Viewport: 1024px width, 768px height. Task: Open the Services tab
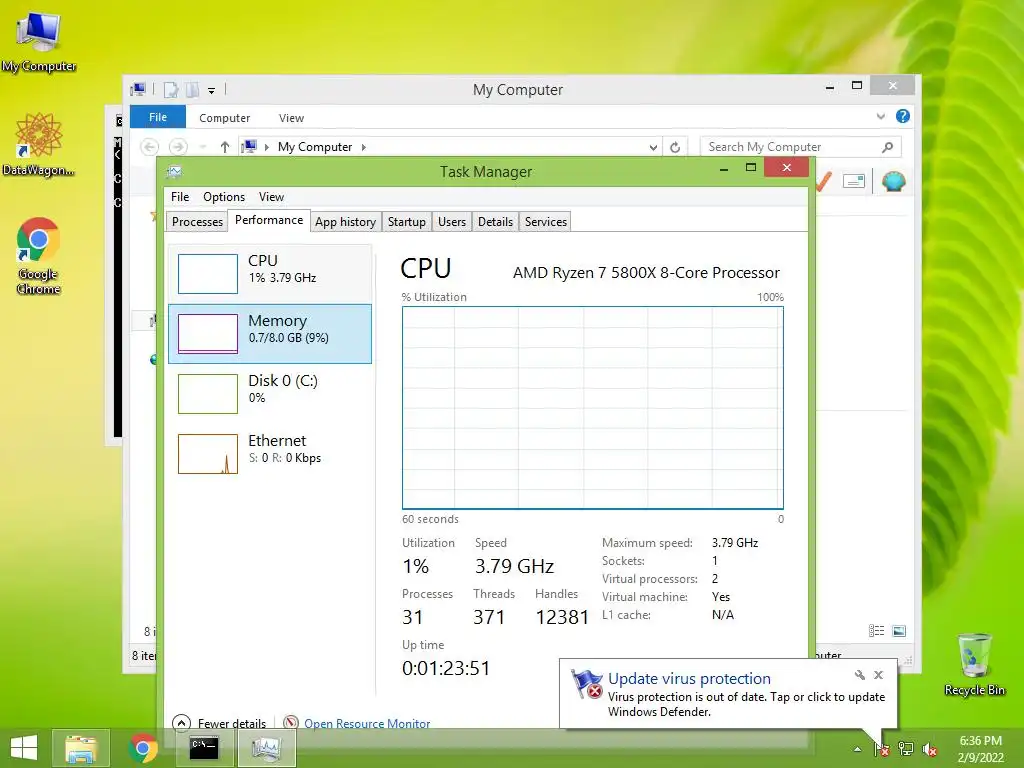tap(545, 222)
